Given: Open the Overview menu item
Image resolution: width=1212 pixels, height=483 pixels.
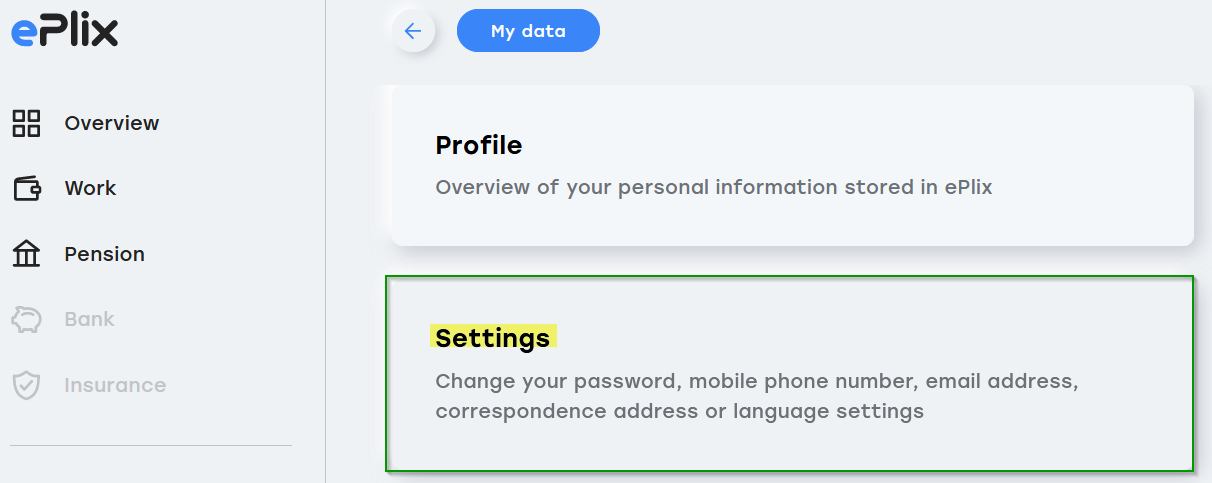Looking at the screenshot, I should (x=112, y=123).
